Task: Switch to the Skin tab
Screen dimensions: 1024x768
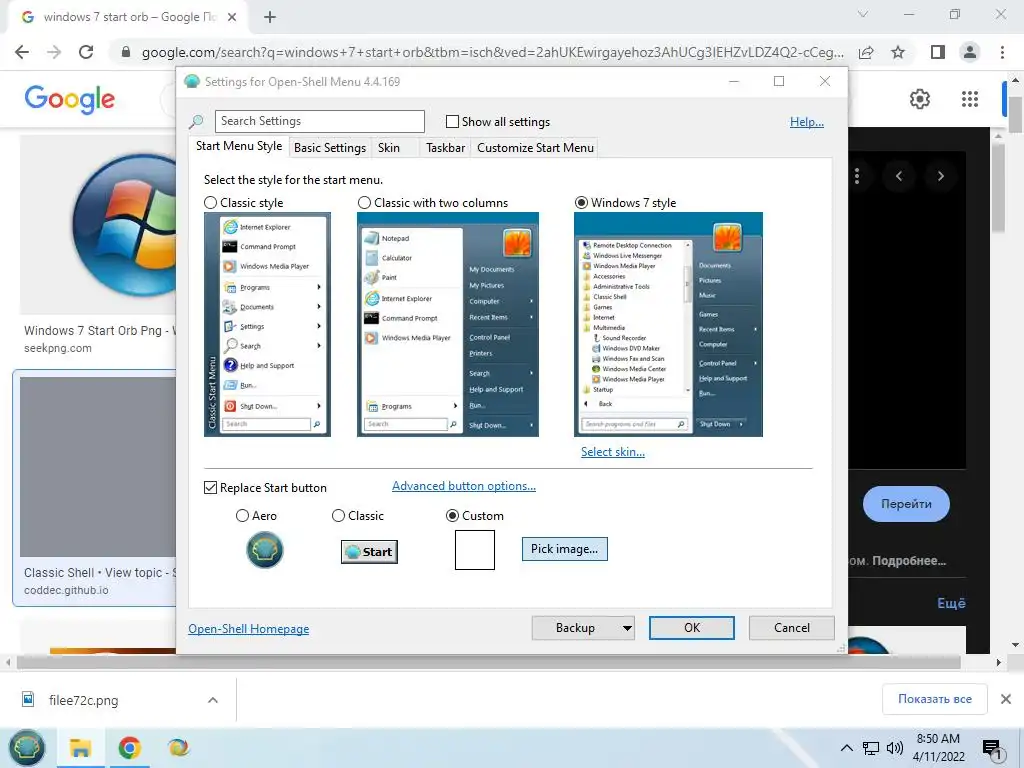Action: [x=389, y=148]
